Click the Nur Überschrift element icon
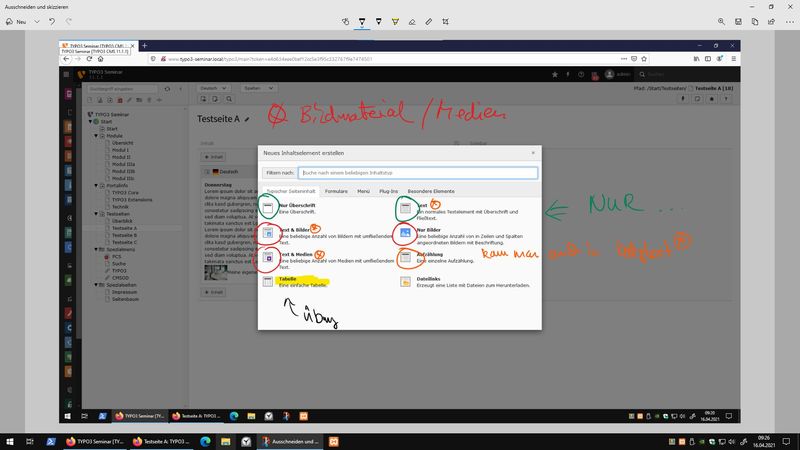800x450 pixels. pyautogui.click(x=268, y=208)
